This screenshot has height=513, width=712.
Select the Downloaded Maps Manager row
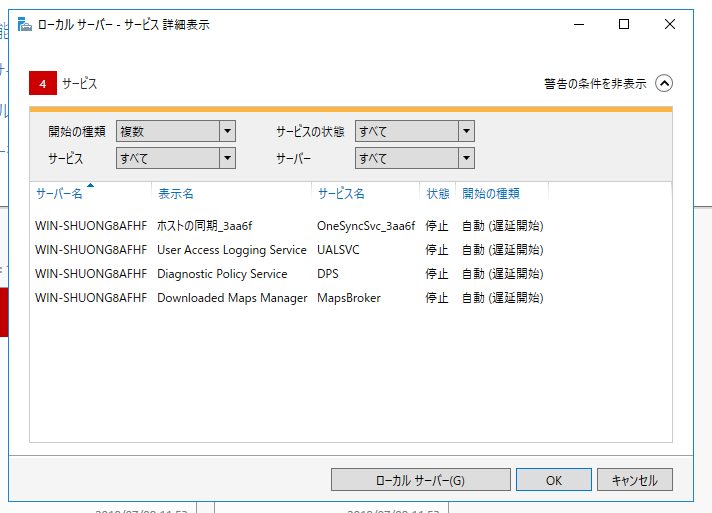click(x=289, y=298)
